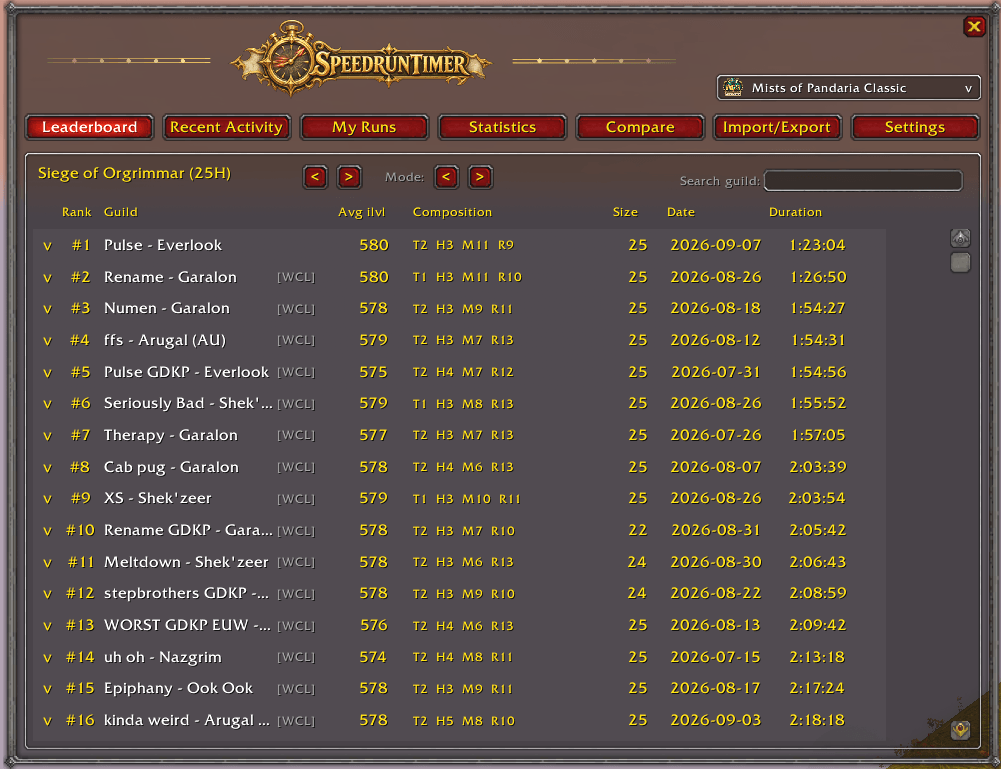Open the Import/Export tab
The image size is (1001, 769).
click(777, 127)
